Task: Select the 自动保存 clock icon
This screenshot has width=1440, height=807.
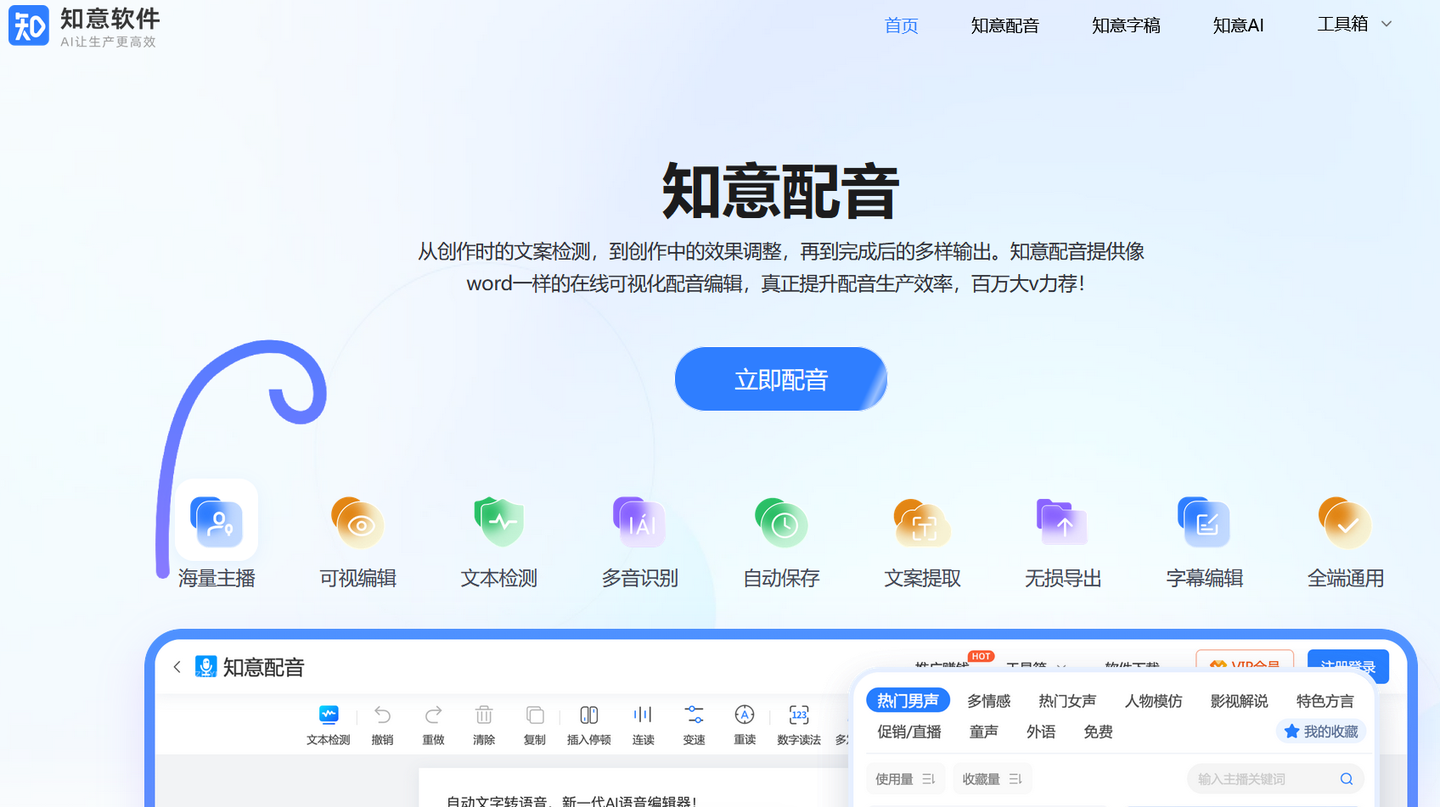Action: pos(781,521)
